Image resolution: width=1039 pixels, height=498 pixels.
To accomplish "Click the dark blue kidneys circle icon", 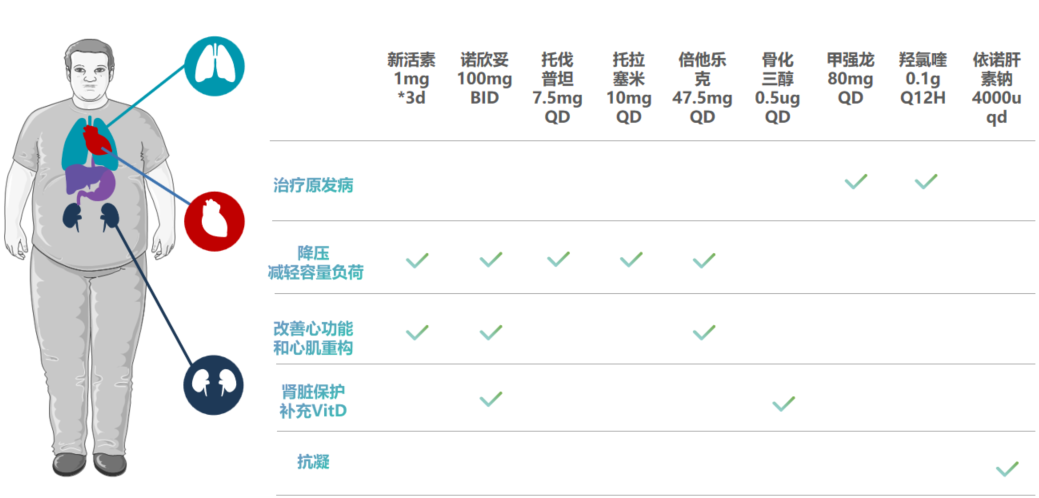I will [214, 385].
